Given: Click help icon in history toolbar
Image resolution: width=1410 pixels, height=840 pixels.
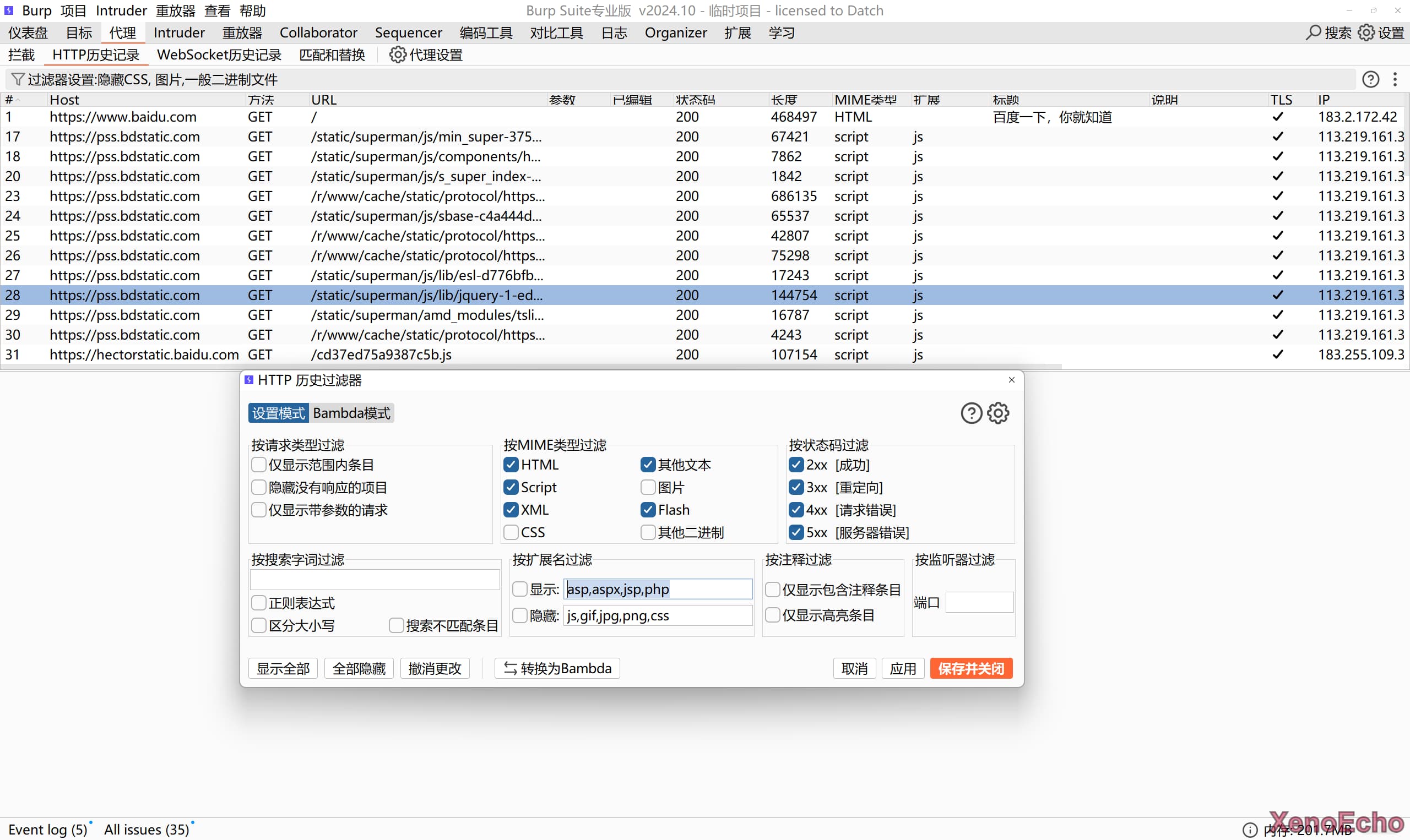Looking at the screenshot, I should coord(1370,79).
